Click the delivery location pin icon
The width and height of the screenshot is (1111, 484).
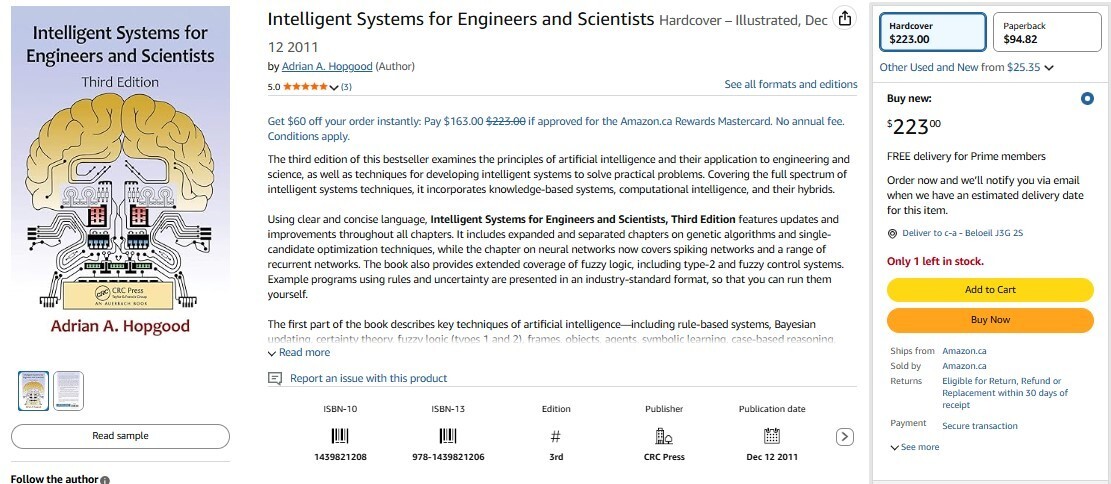[x=892, y=233]
